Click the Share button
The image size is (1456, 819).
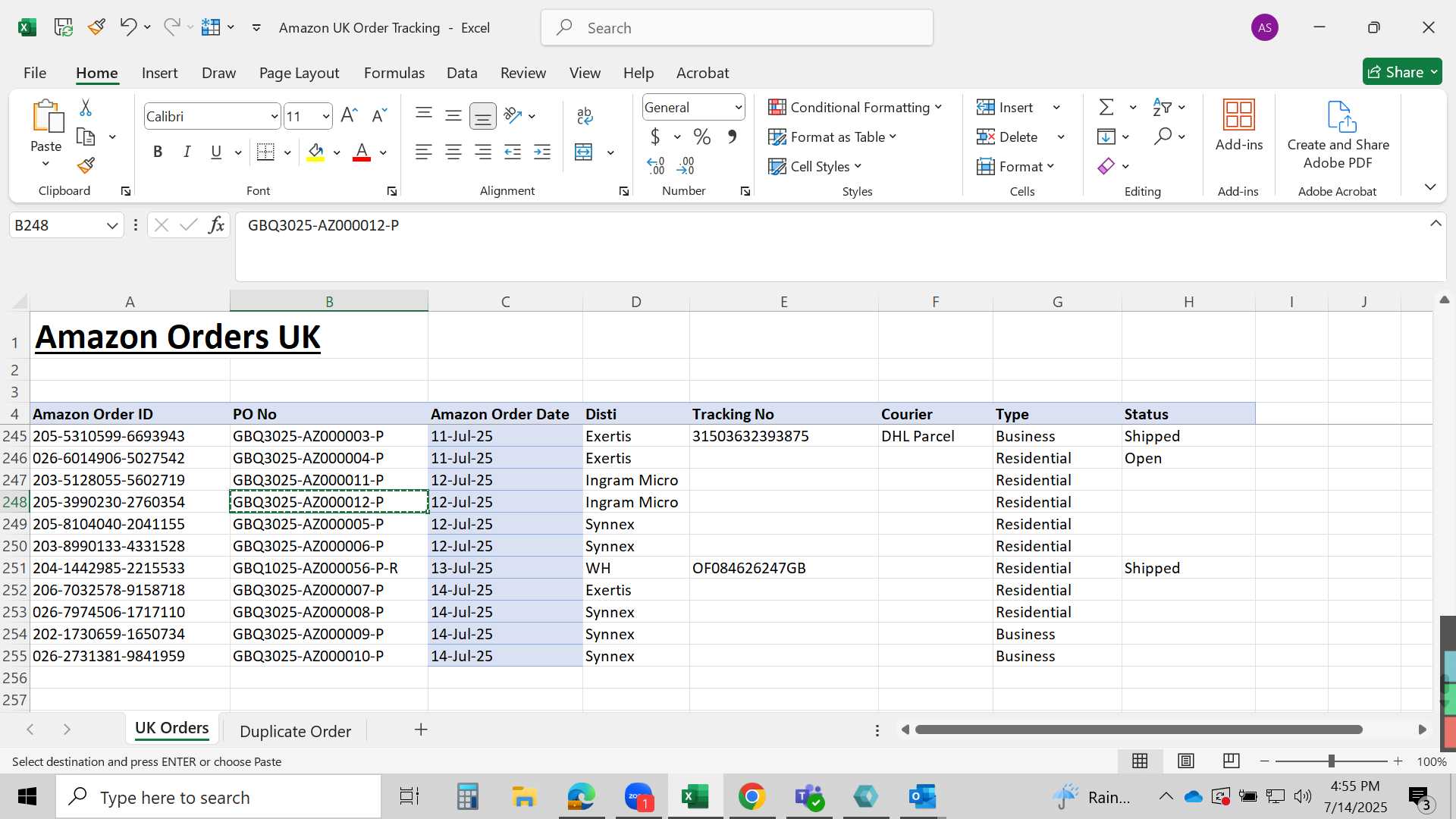click(x=1402, y=72)
